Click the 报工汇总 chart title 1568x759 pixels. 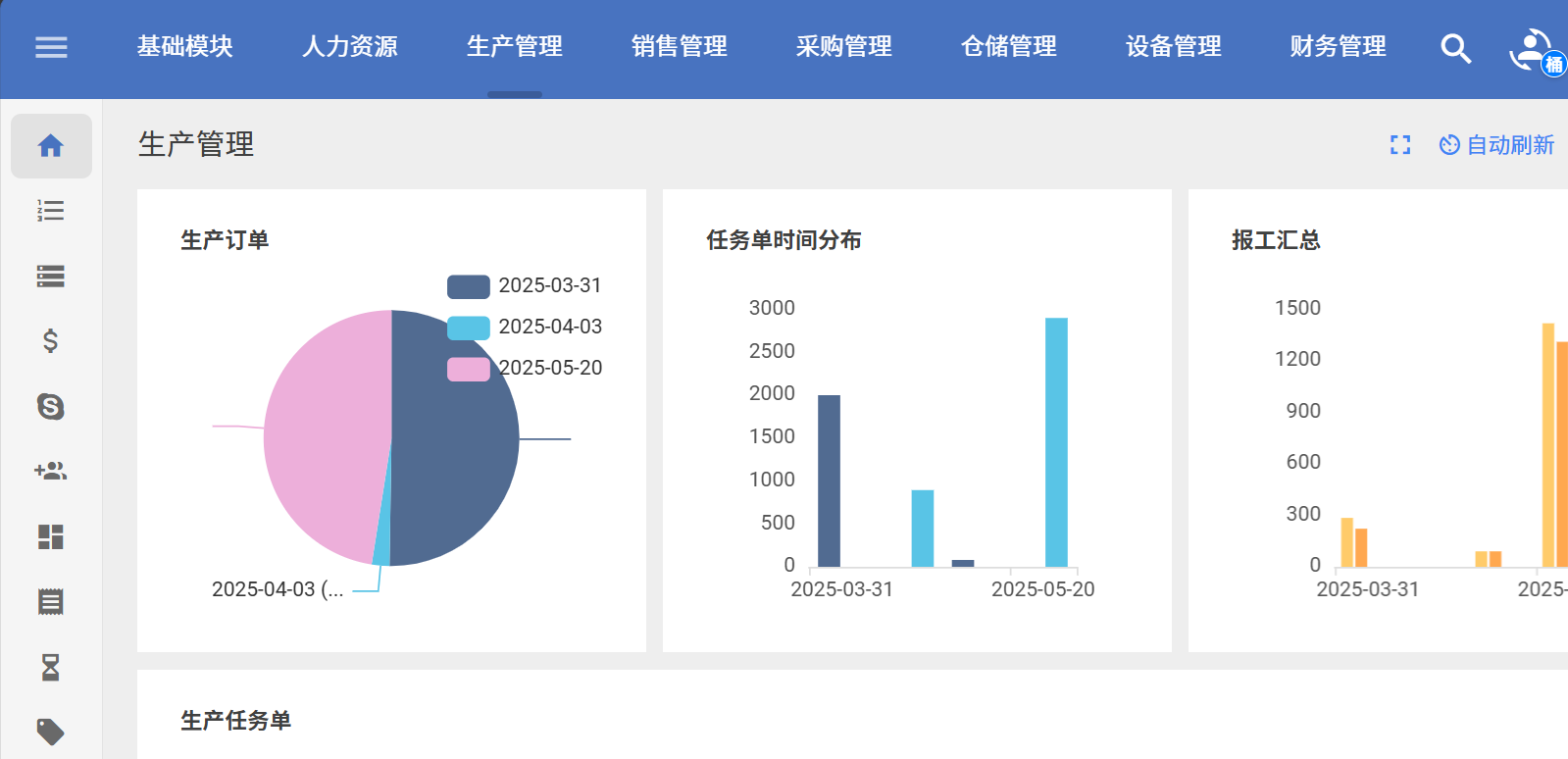click(x=1276, y=240)
